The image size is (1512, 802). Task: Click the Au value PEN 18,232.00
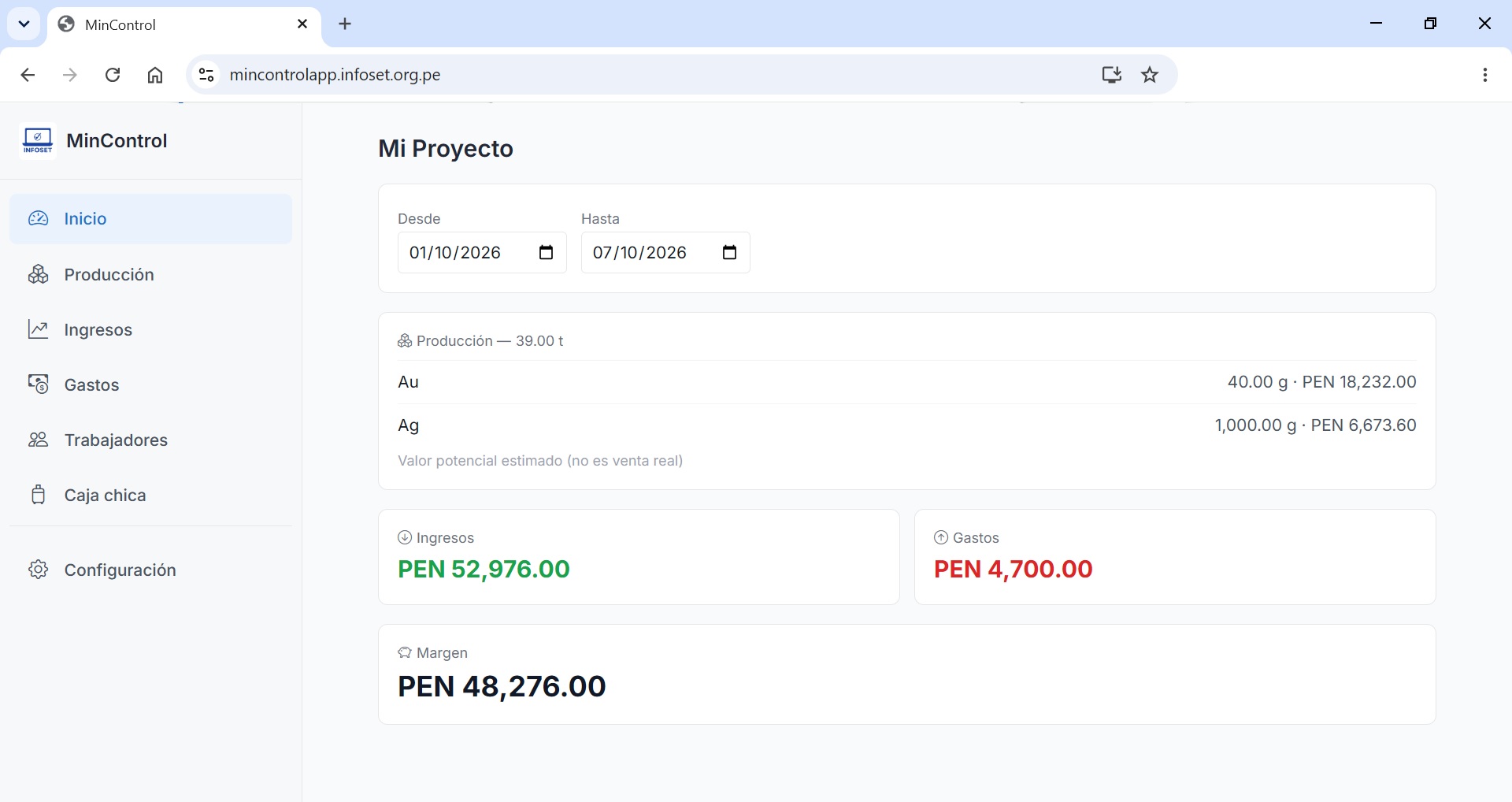coord(1359,382)
